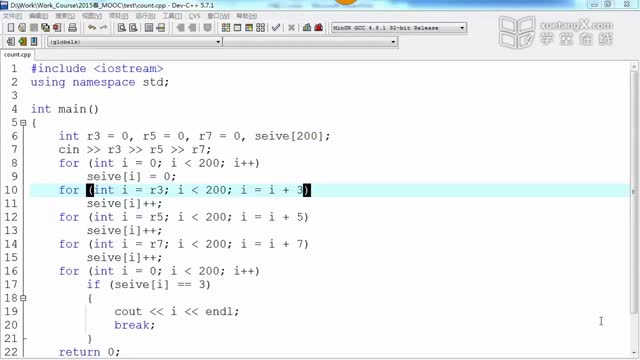The width and height of the screenshot is (640, 360).
Task: Click the Compile grid icon
Action: [226, 28]
